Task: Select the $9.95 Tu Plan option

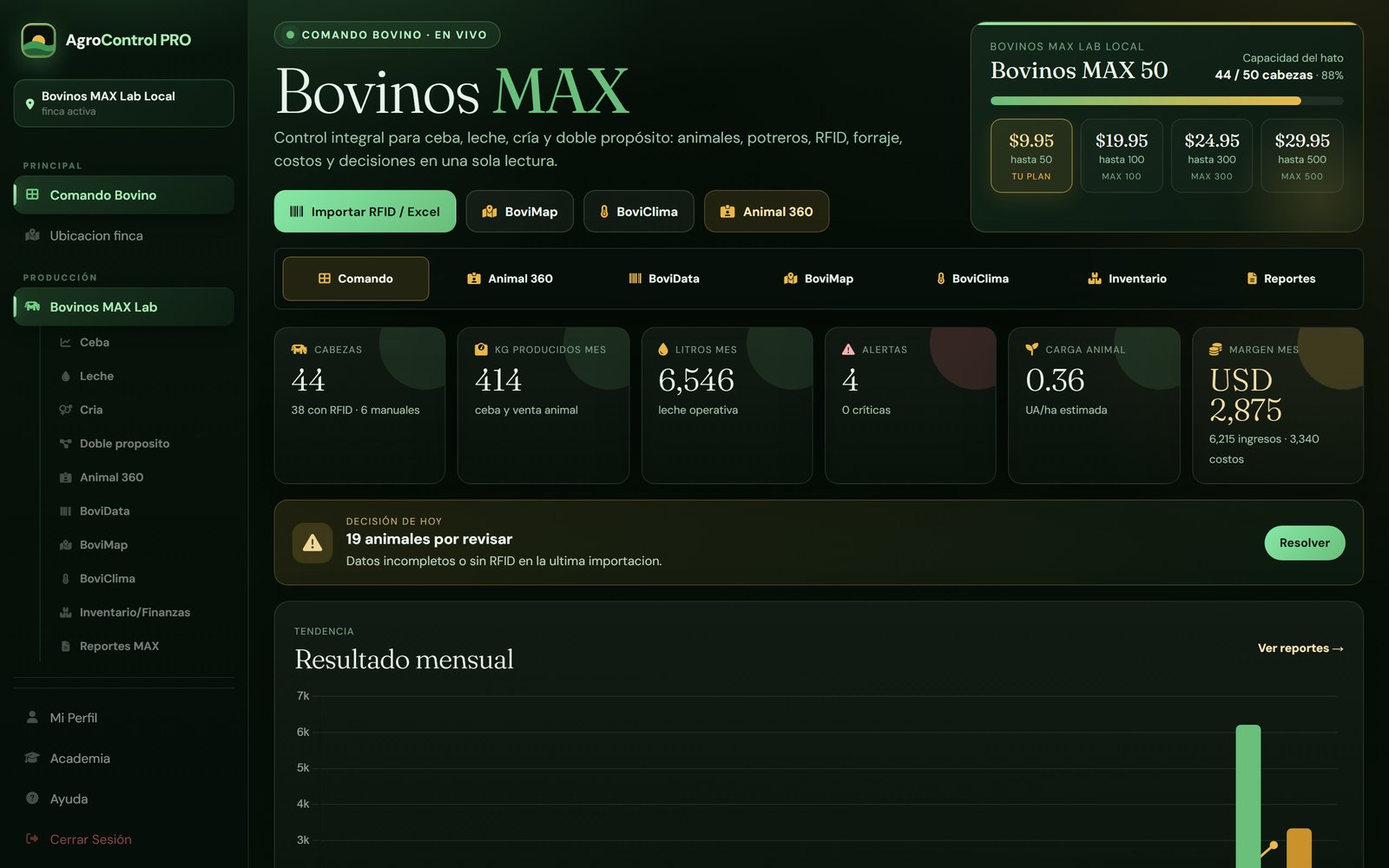Action: tap(1031, 155)
